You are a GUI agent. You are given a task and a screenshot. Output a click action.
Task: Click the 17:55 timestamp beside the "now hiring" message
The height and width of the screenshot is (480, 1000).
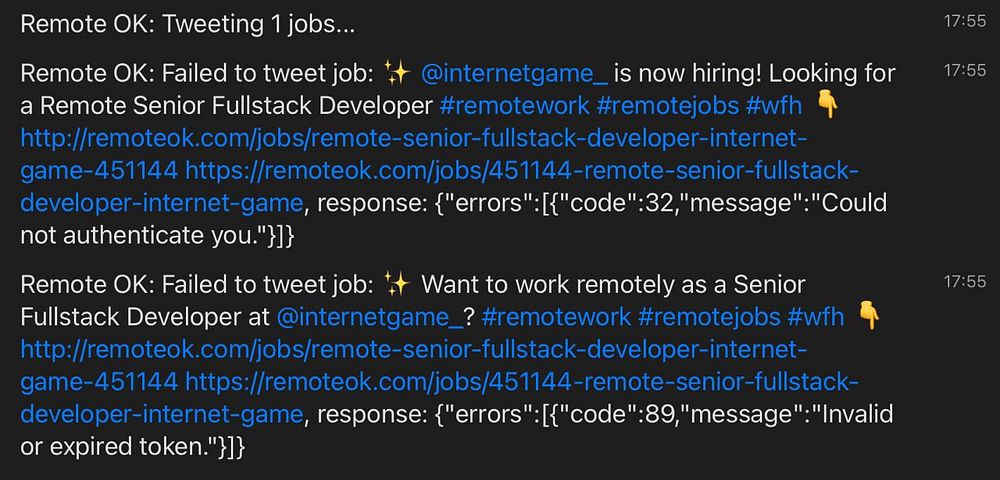[964, 71]
